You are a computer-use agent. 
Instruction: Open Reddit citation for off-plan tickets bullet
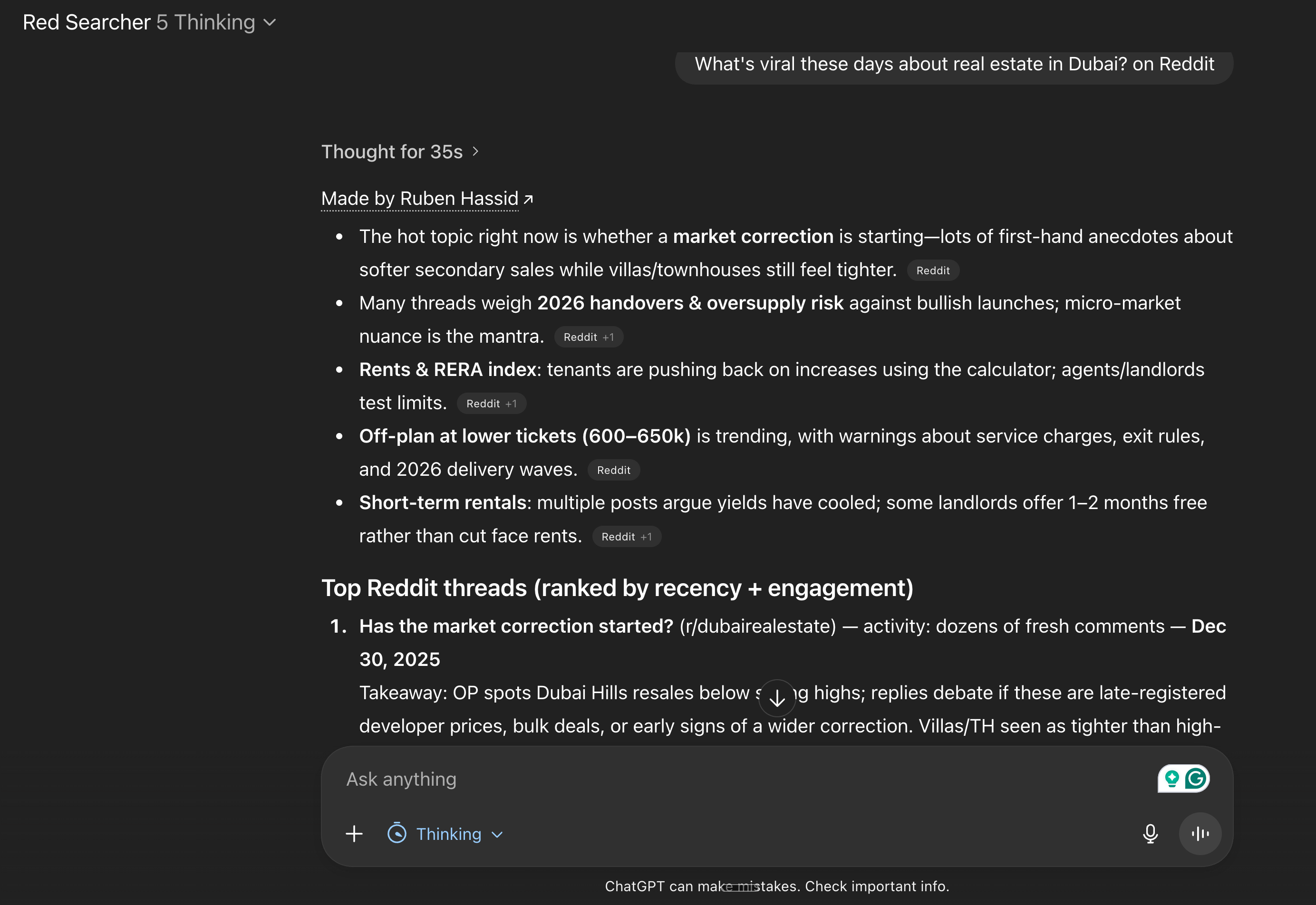click(x=613, y=470)
